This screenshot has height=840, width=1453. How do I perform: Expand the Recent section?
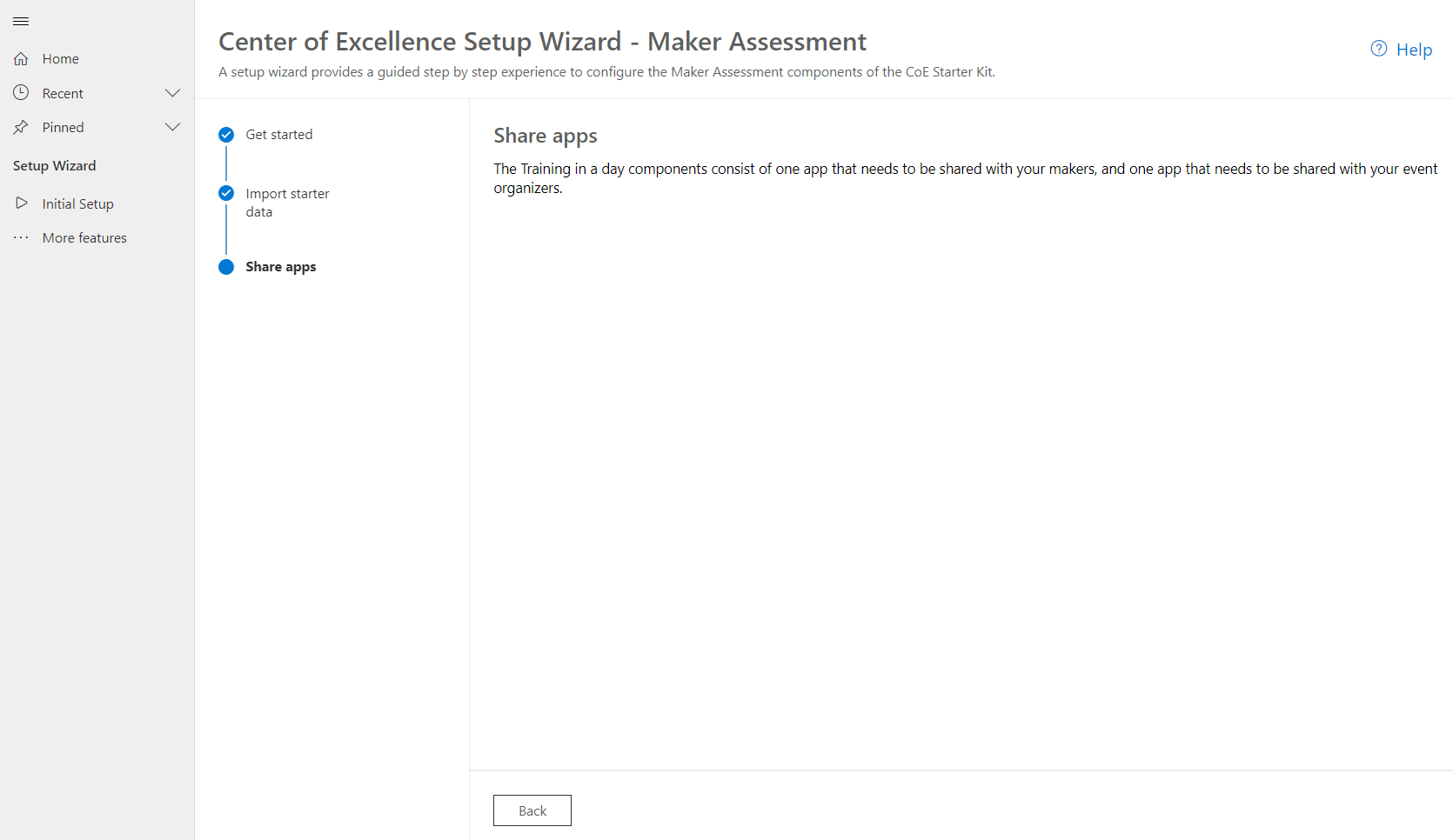[172, 92]
